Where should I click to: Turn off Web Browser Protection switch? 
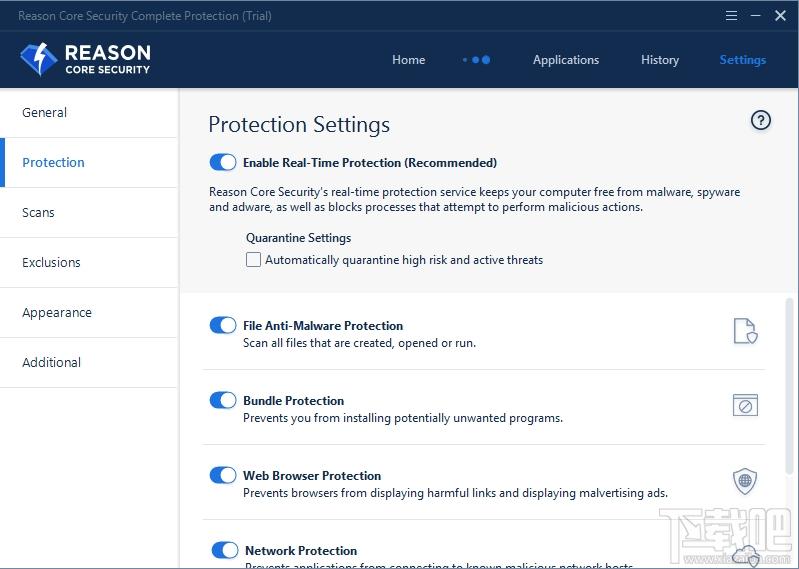coord(223,475)
